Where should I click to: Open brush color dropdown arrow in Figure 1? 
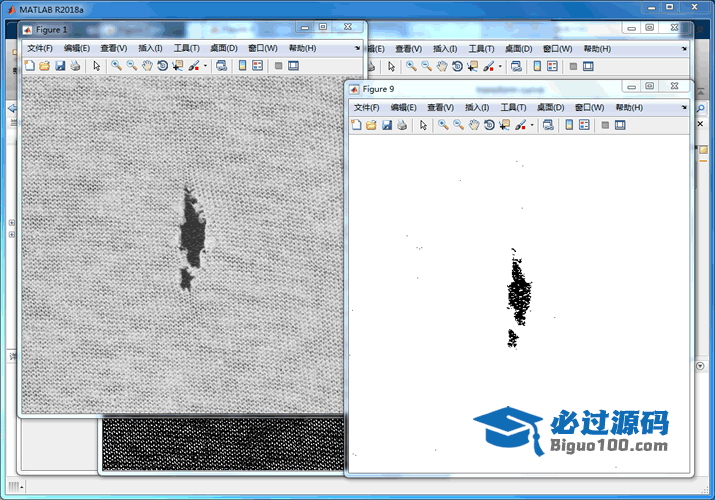[205, 66]
